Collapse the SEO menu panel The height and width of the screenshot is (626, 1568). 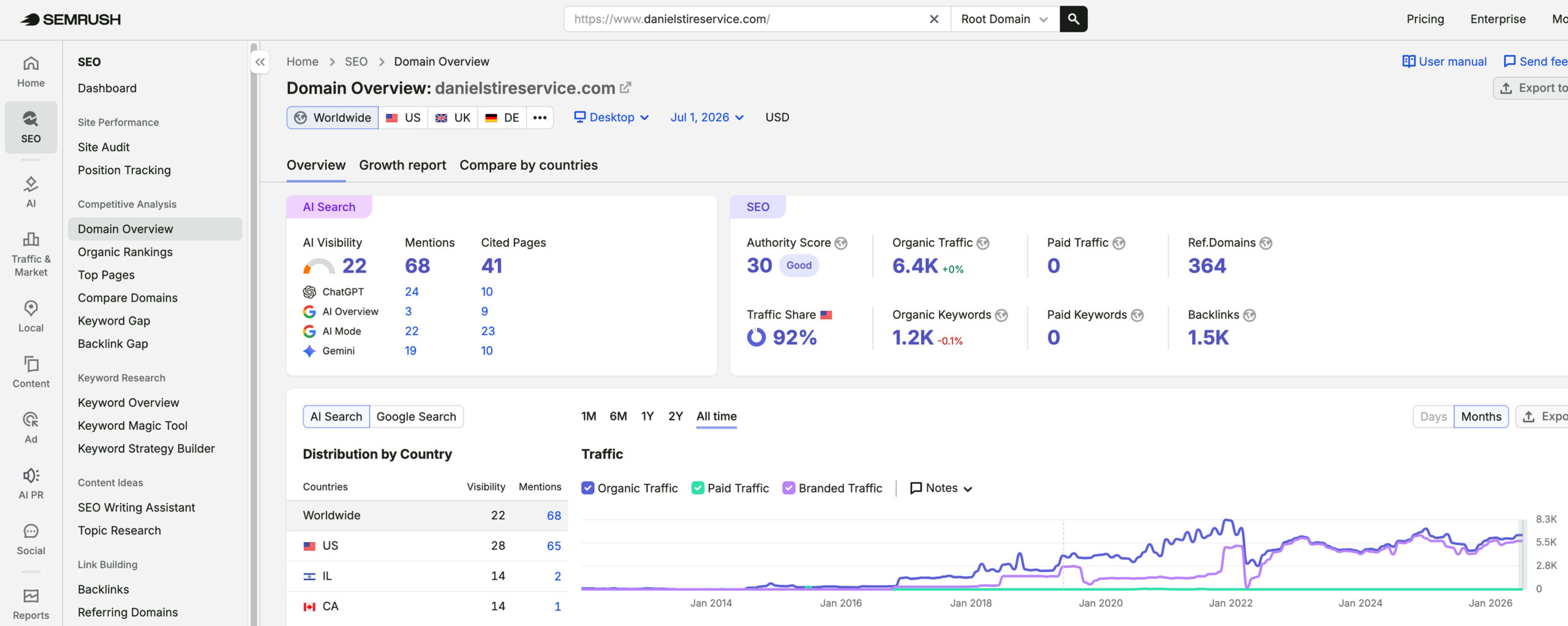coord(260,62)
